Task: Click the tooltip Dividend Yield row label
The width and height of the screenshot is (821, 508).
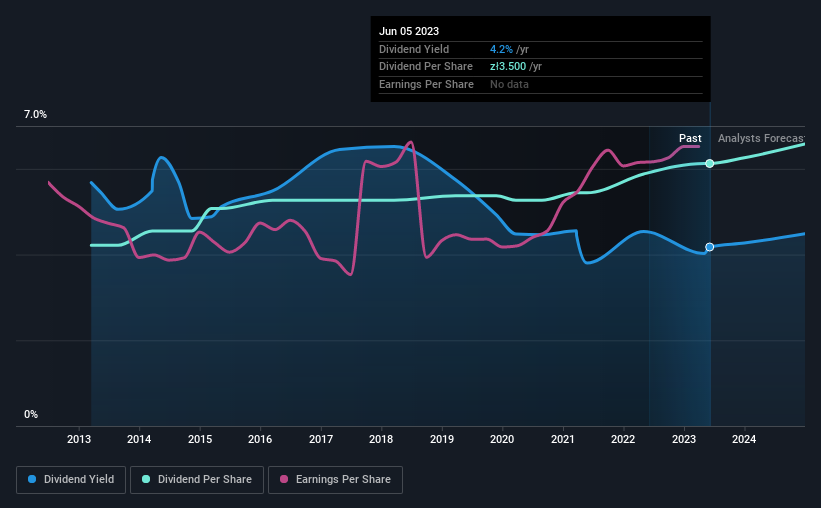Action: pos(414,49)
